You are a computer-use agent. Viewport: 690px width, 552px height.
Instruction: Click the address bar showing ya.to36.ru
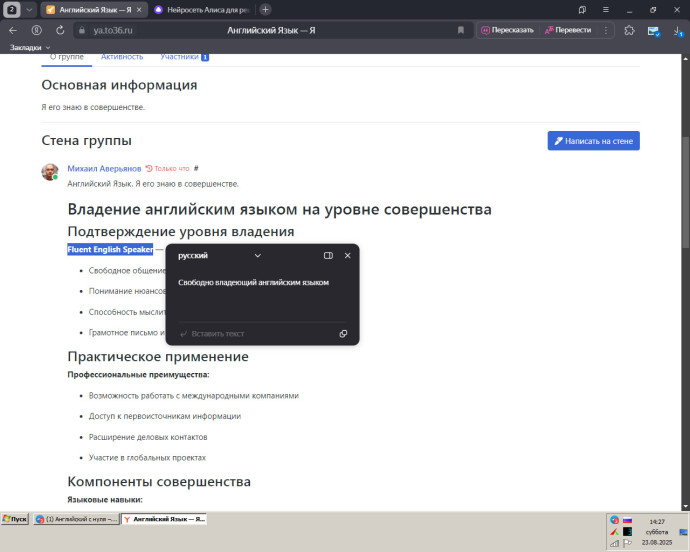[273, 30]
